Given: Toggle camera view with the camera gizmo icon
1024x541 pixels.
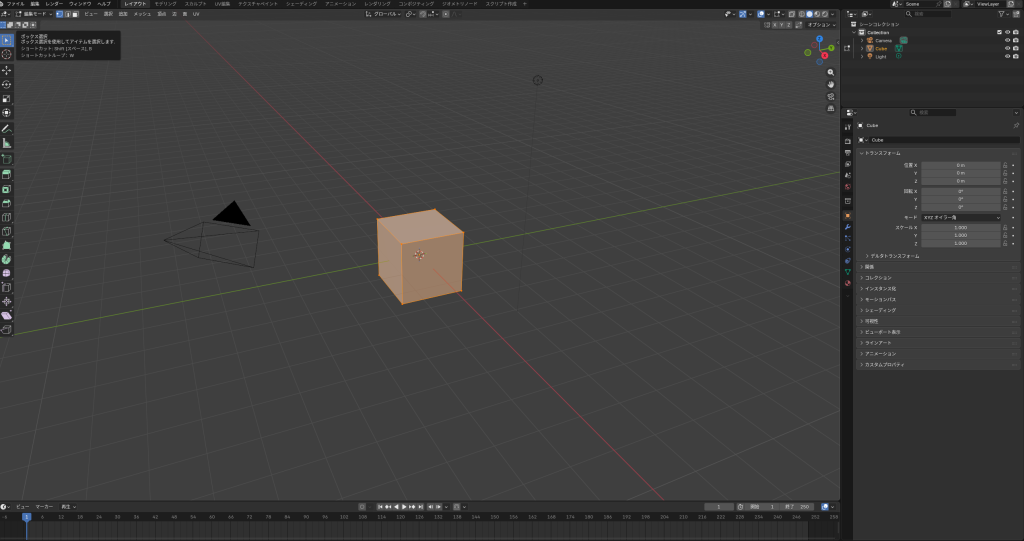Looking at the screenshot, I should [832, 97].
